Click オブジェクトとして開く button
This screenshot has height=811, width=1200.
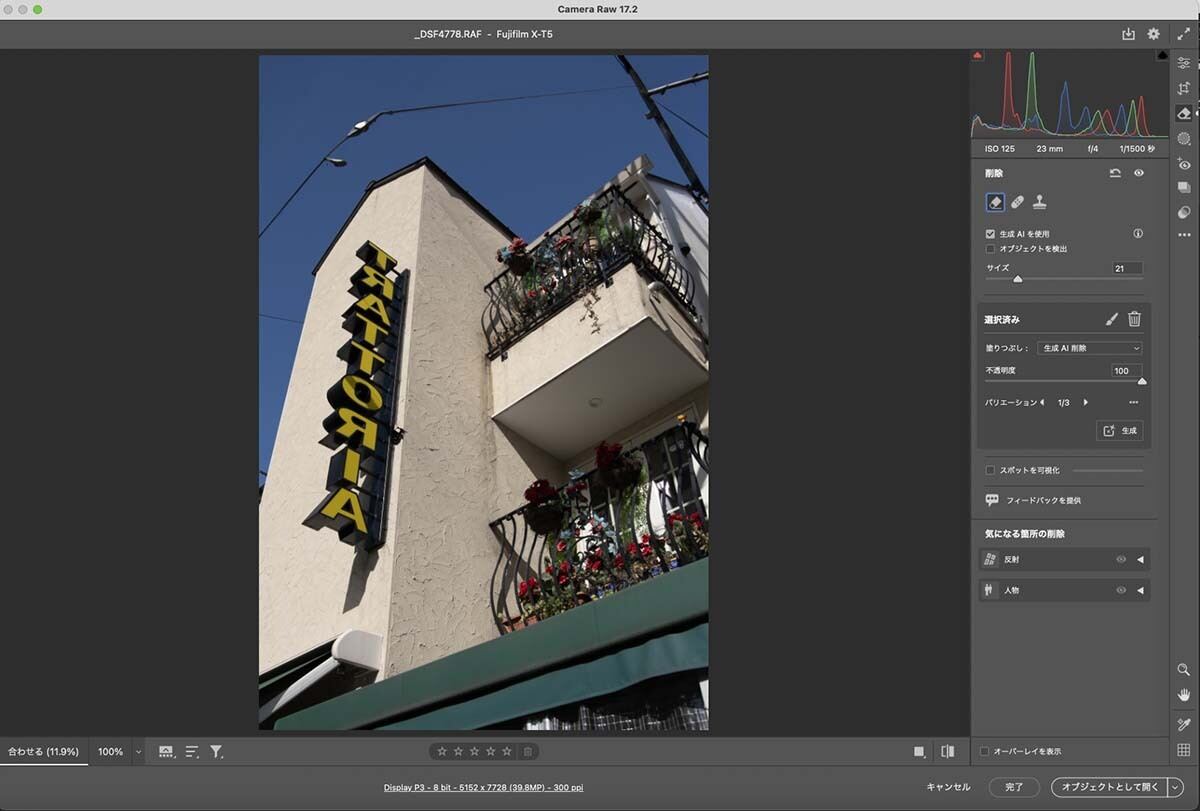point(1109,787)
